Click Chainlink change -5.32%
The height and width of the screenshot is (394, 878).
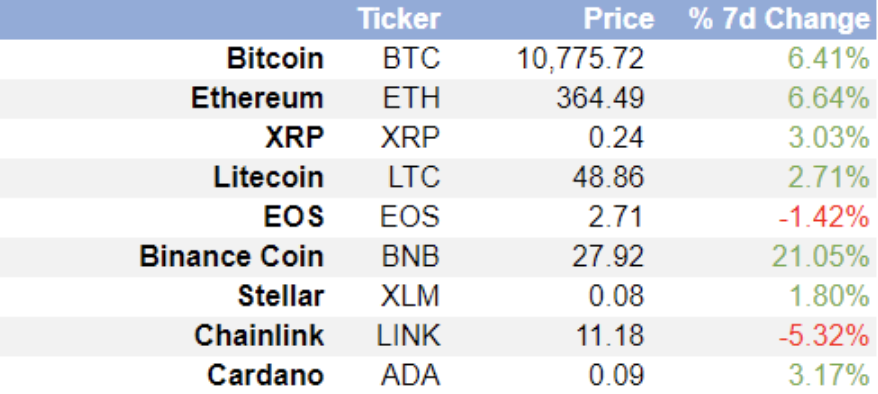824,336
